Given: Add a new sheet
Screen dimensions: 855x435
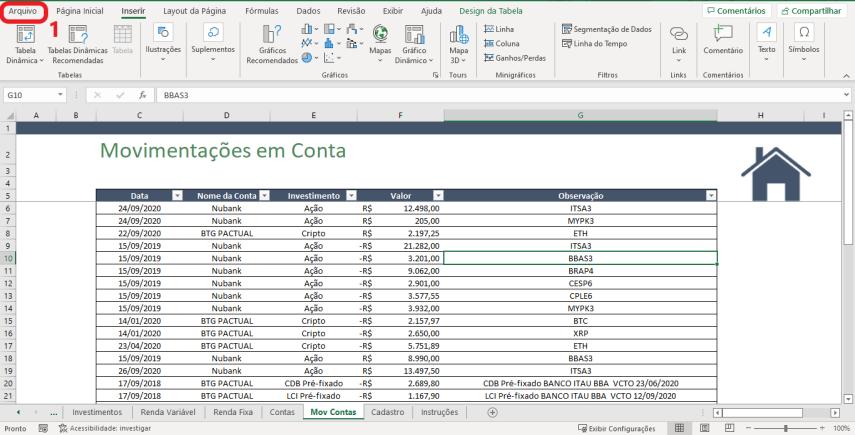Looking at the screenshot, I should [492, 413].
